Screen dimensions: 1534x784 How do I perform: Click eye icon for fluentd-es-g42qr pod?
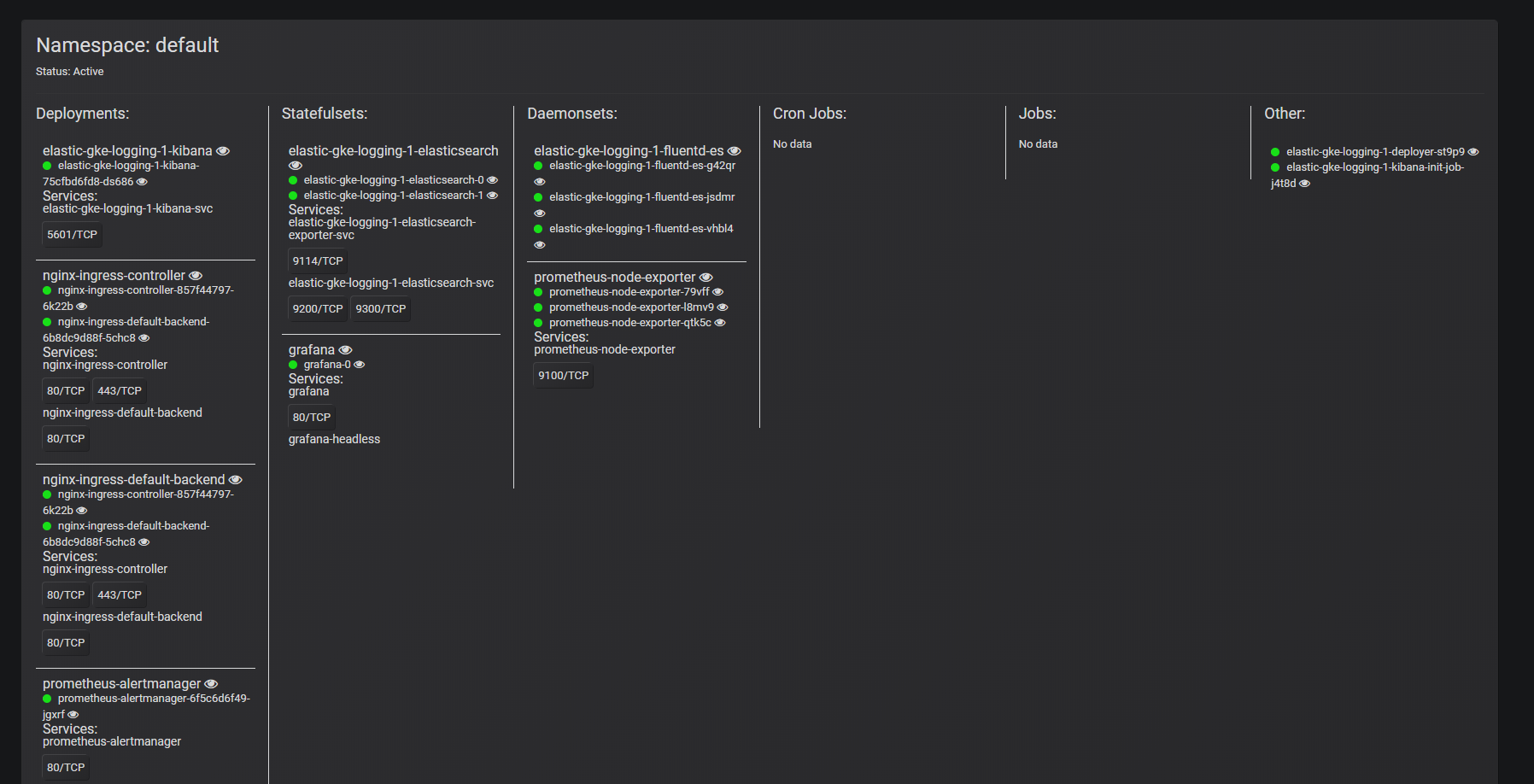tap(539, 182)
